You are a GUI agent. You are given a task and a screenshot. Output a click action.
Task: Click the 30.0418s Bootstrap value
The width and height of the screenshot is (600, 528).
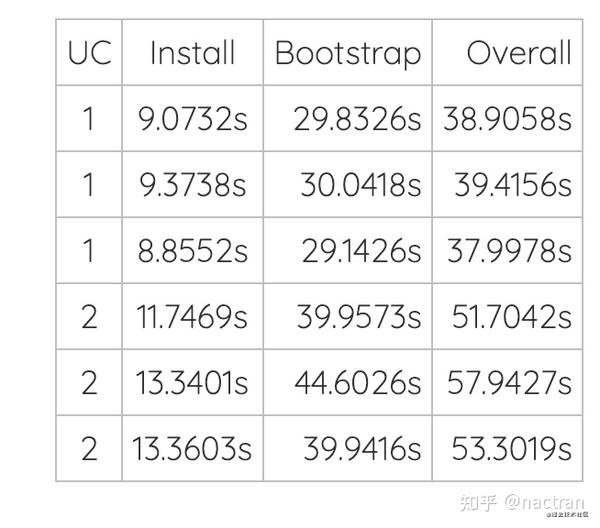coord(361,185)
